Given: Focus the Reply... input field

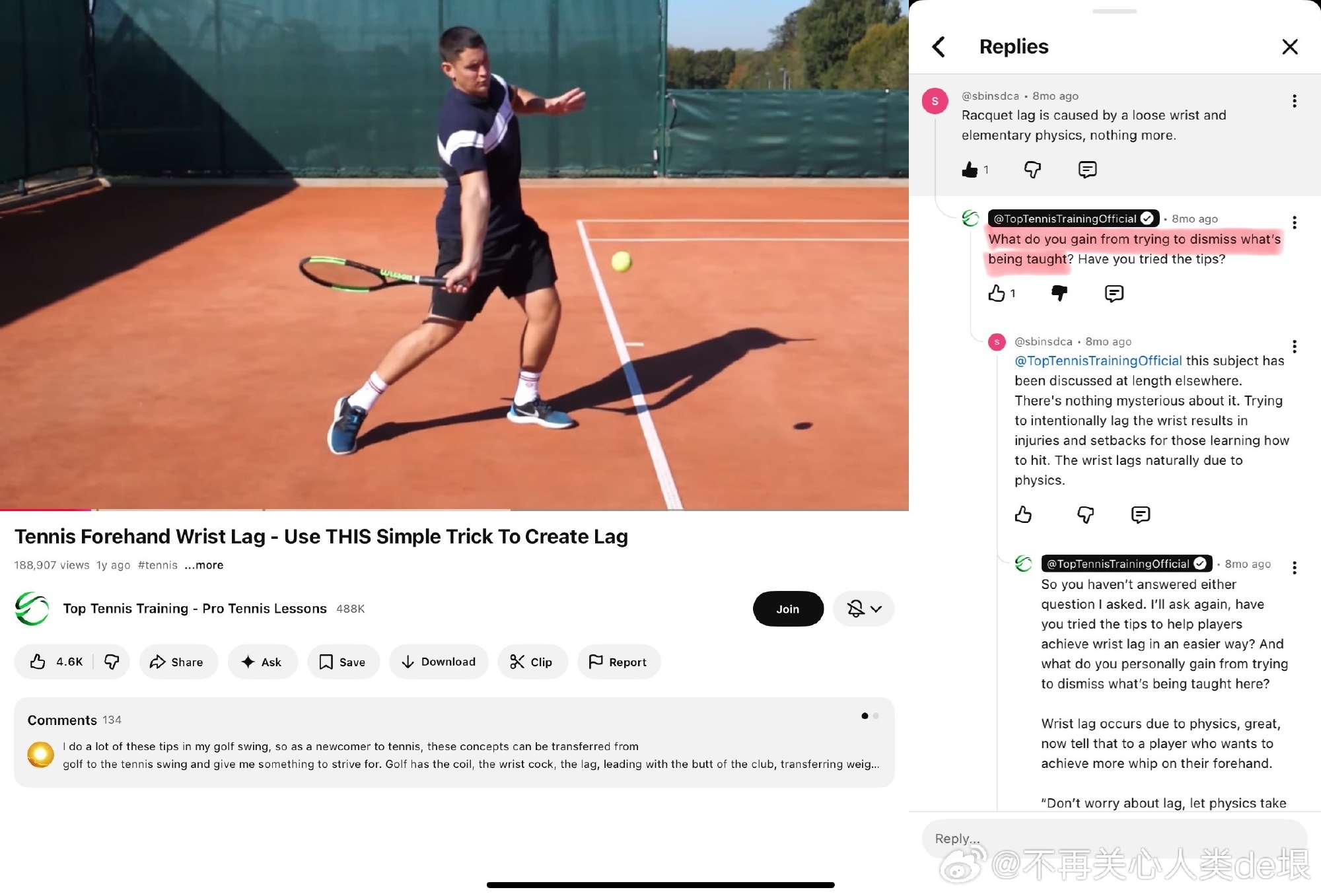Looking at the screenshot, I should [x=1114, y=839].
